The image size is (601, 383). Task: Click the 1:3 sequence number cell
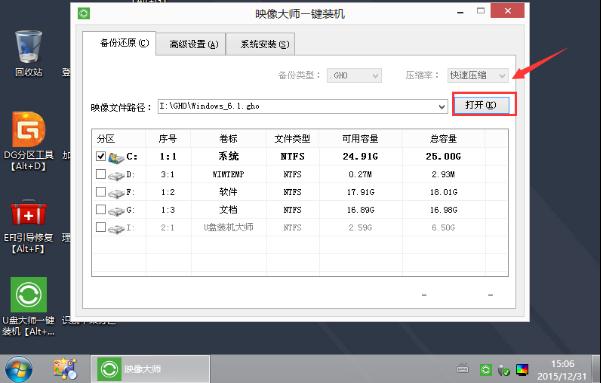[x=168, y=210]
